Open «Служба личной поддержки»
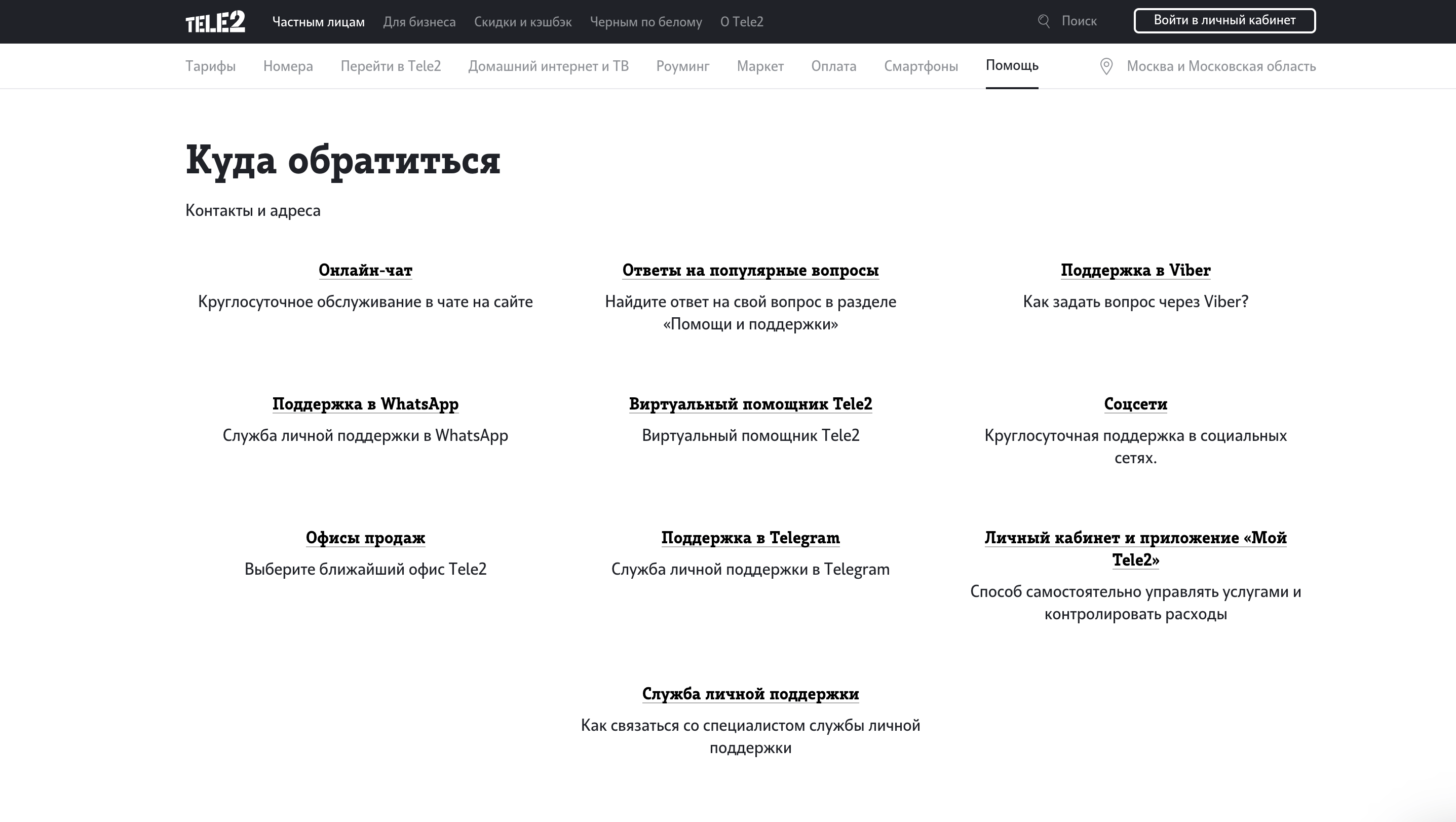This screenshot has height=822, width=1456. pyautogui.click(x=751, y=694)
